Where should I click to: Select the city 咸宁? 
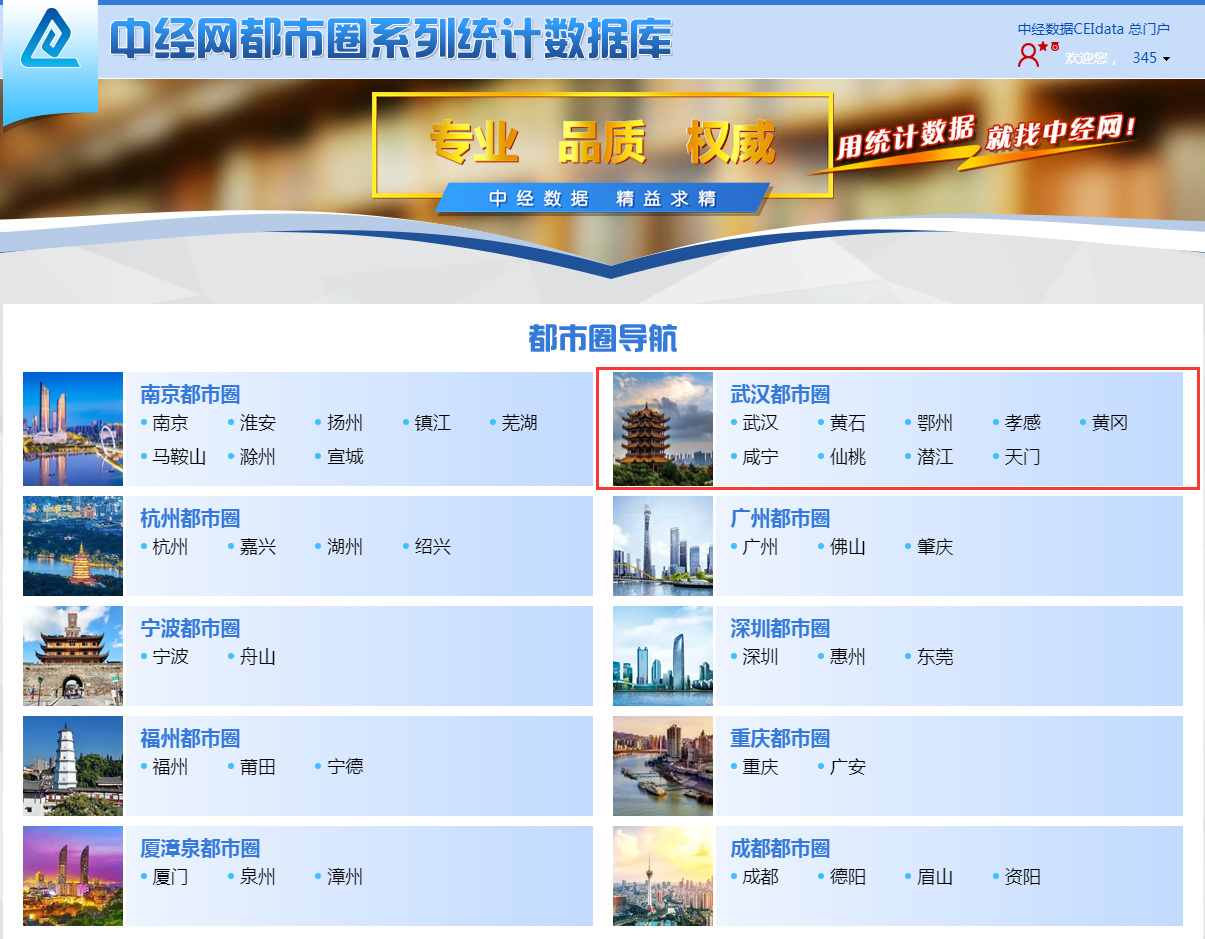coord(761,457)
